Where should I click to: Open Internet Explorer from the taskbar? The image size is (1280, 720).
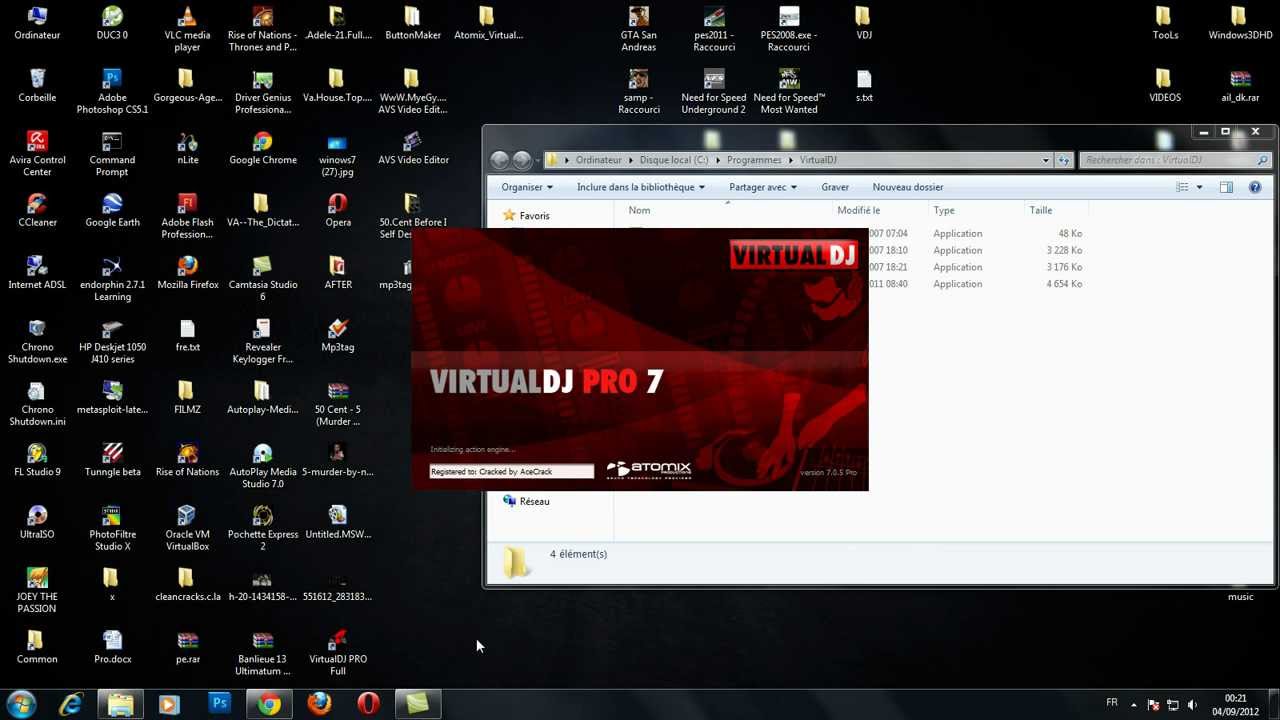pyautogui.click(x=70, y=704)
